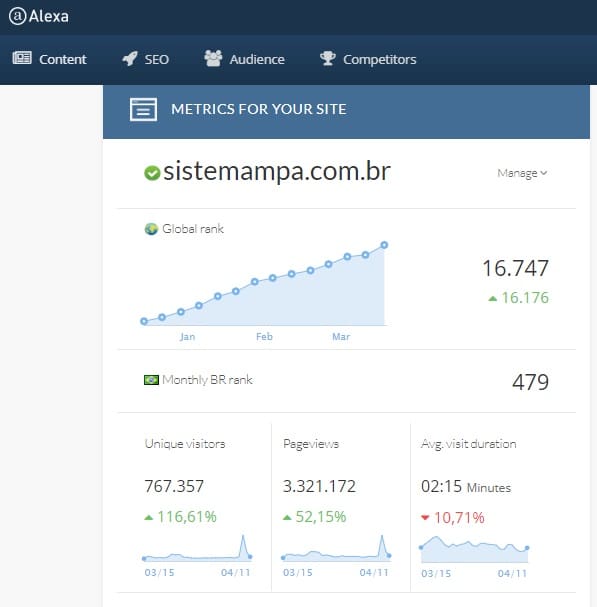Click the Monthly BR rank label
The image size is (597, 607).
207,380
